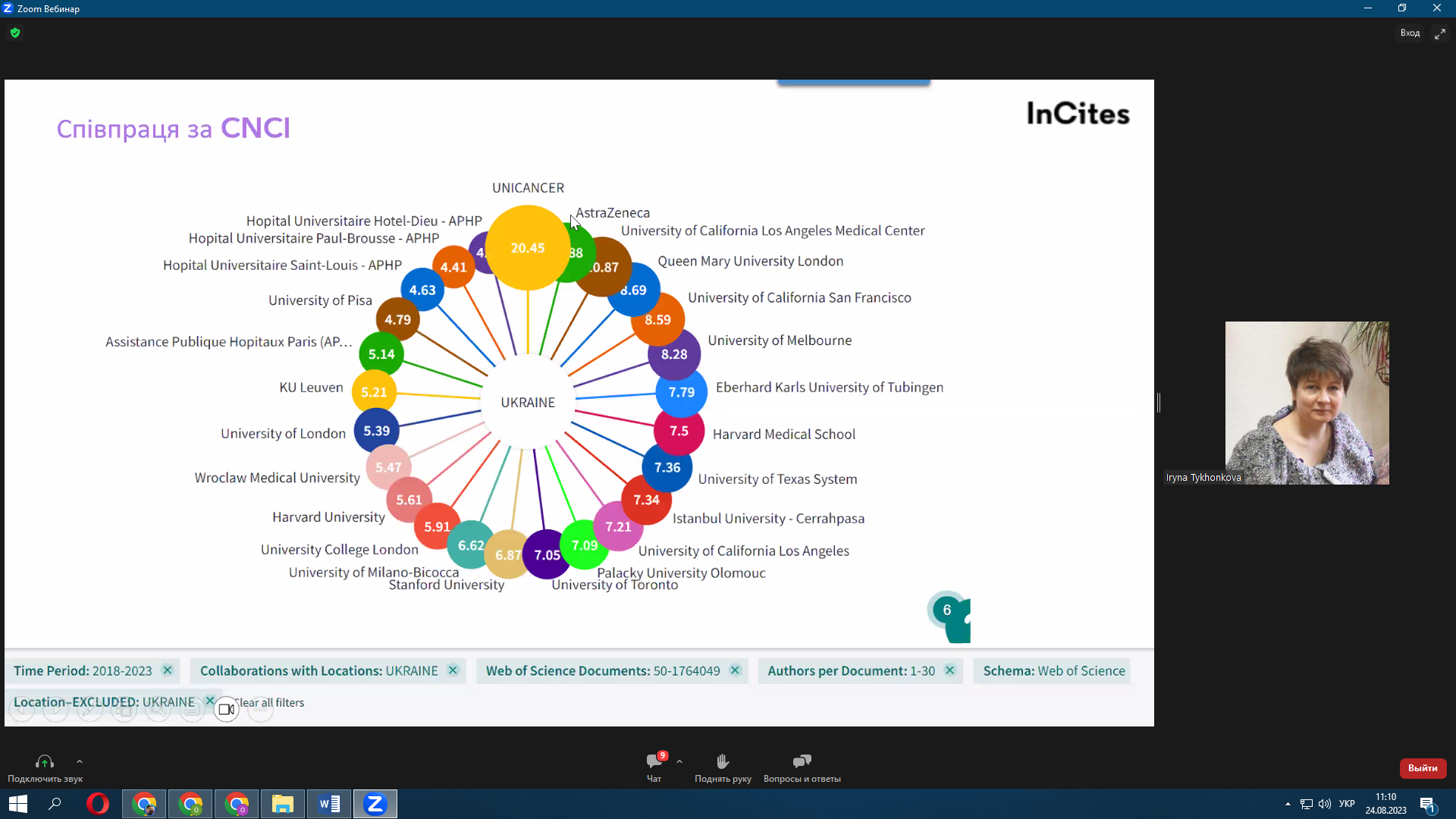
Task: Open the Windows Start menu
Action: (x=18, y=804)
